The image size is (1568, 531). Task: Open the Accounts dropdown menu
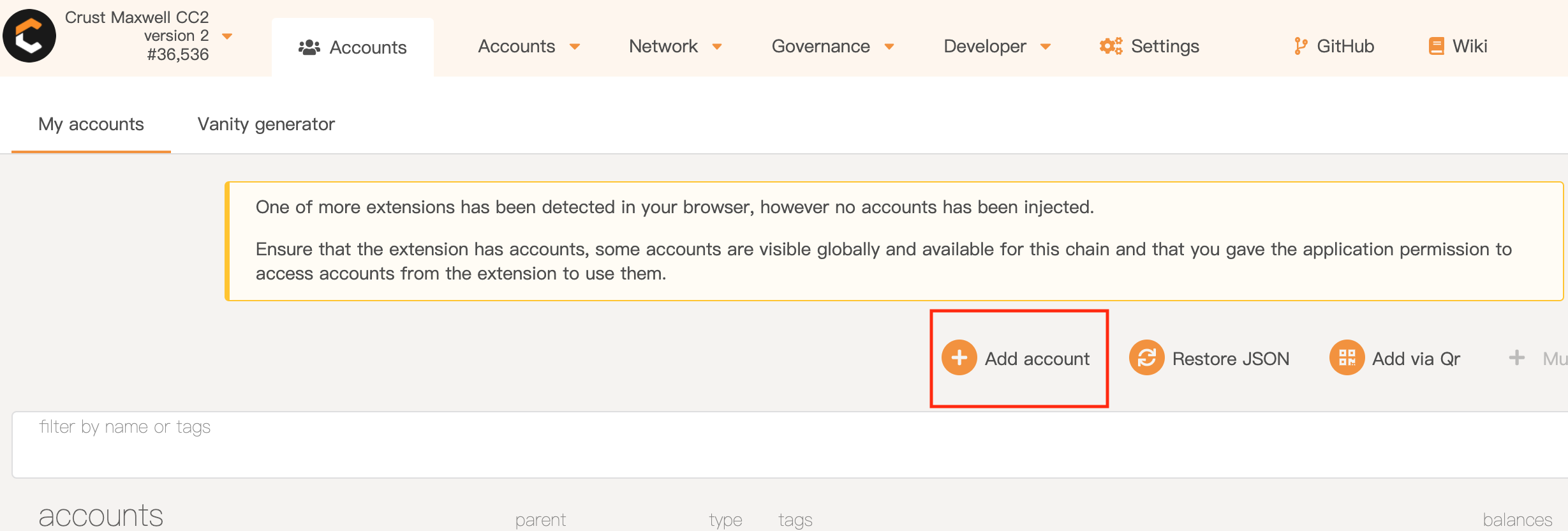coord(574,46)
